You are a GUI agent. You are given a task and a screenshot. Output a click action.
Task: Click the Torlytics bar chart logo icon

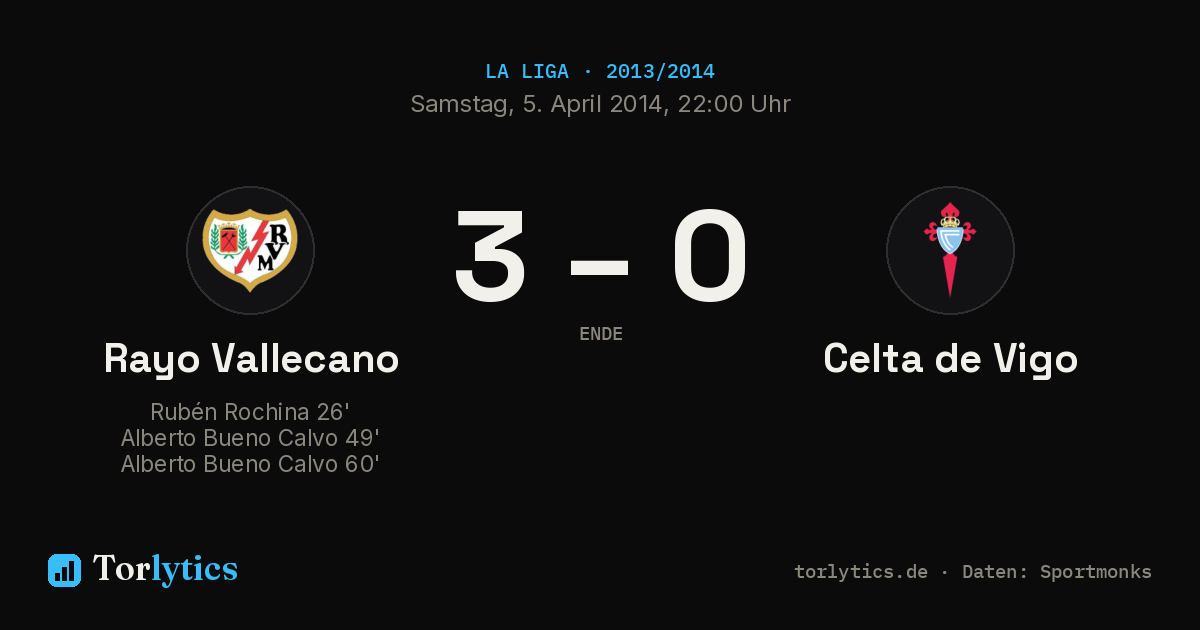[64, 570]
